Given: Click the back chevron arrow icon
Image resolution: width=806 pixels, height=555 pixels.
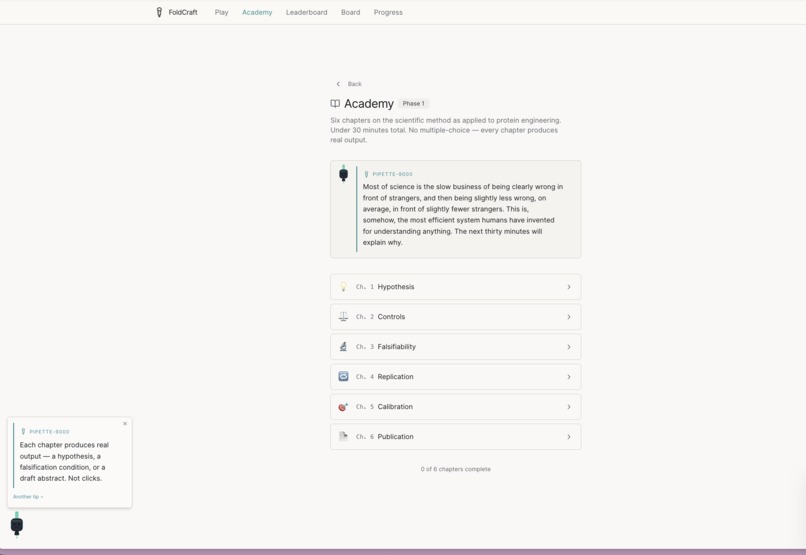Looking at the screenshot, I should click(x=338, y=84).
